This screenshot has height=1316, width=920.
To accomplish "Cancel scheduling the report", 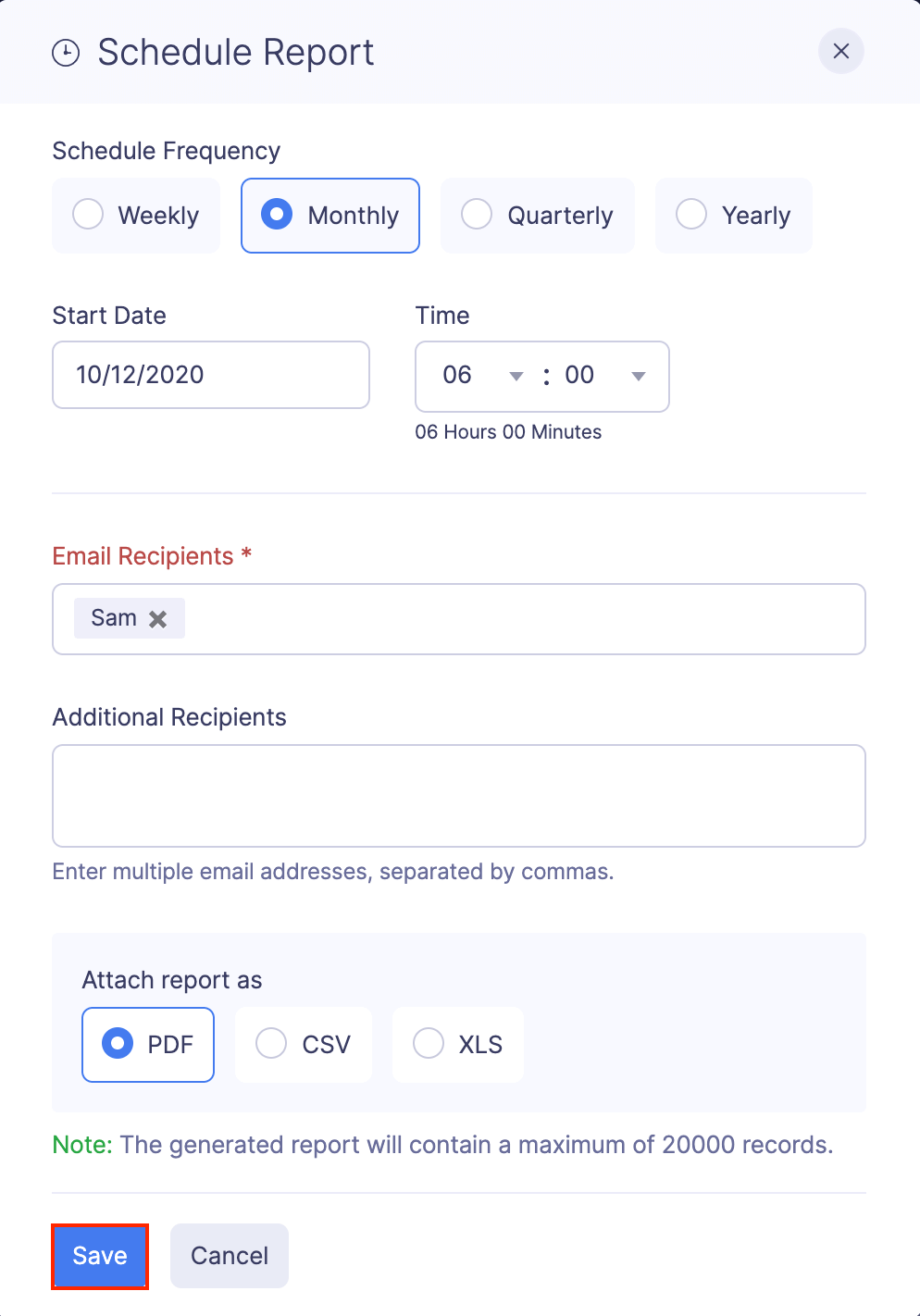I will tap(230, 1256).
